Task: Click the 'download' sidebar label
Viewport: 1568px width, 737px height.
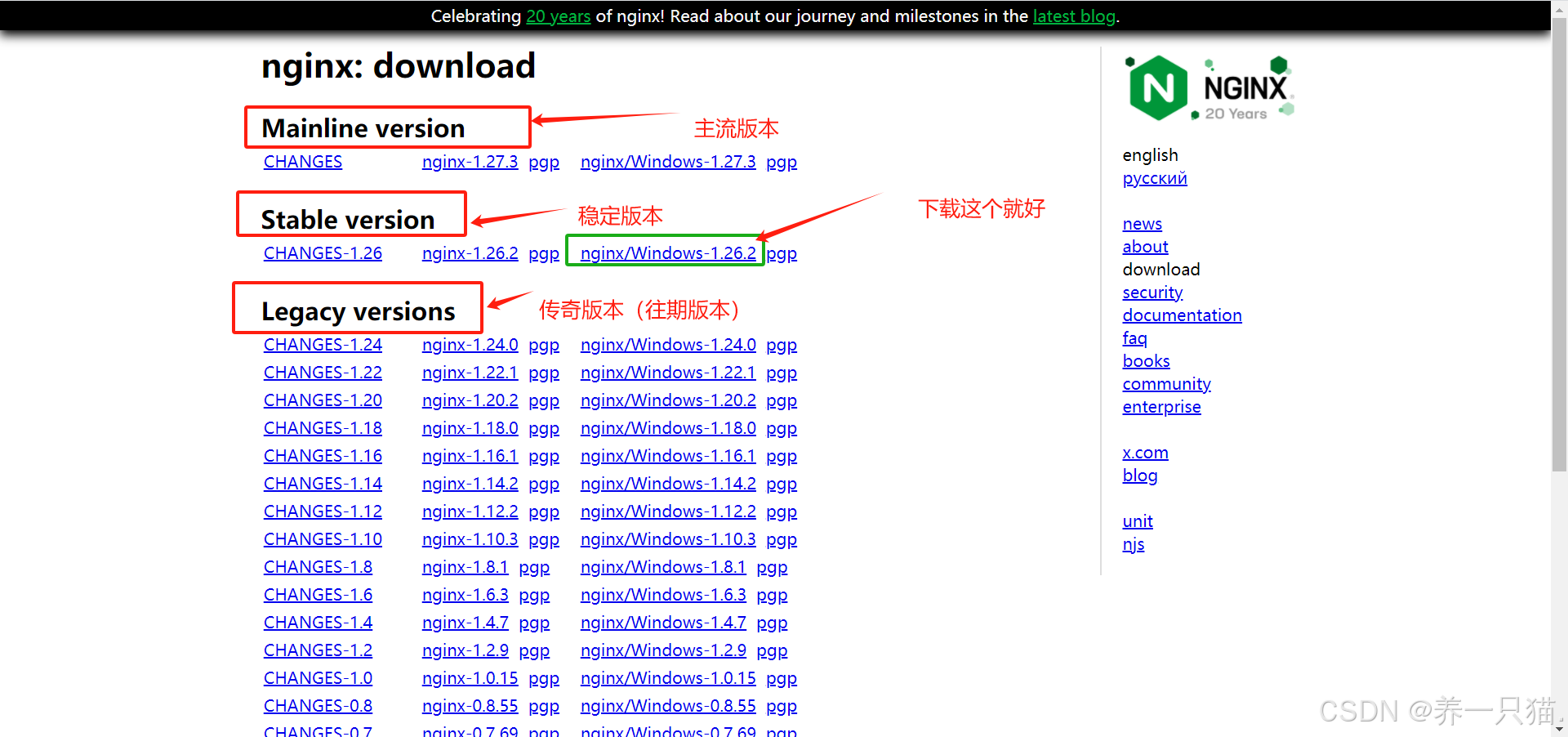Action: [x=1161, y=270]
